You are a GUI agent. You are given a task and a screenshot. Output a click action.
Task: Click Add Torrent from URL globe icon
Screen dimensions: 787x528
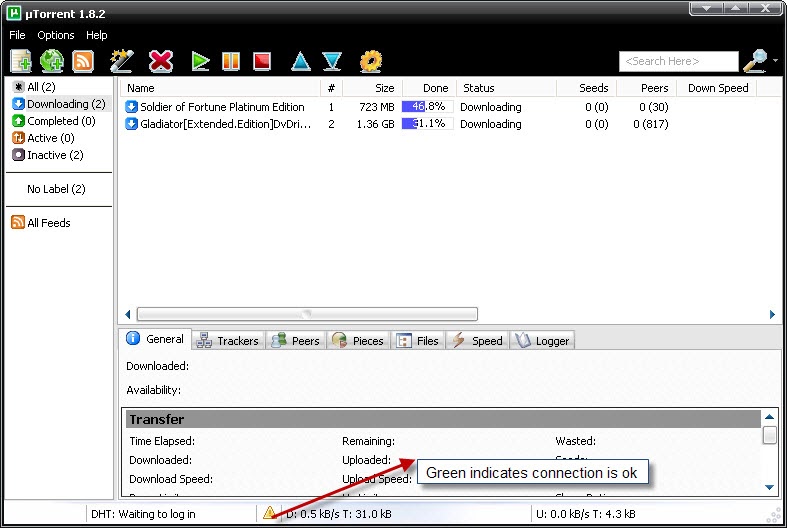click(x=52, y=61)
